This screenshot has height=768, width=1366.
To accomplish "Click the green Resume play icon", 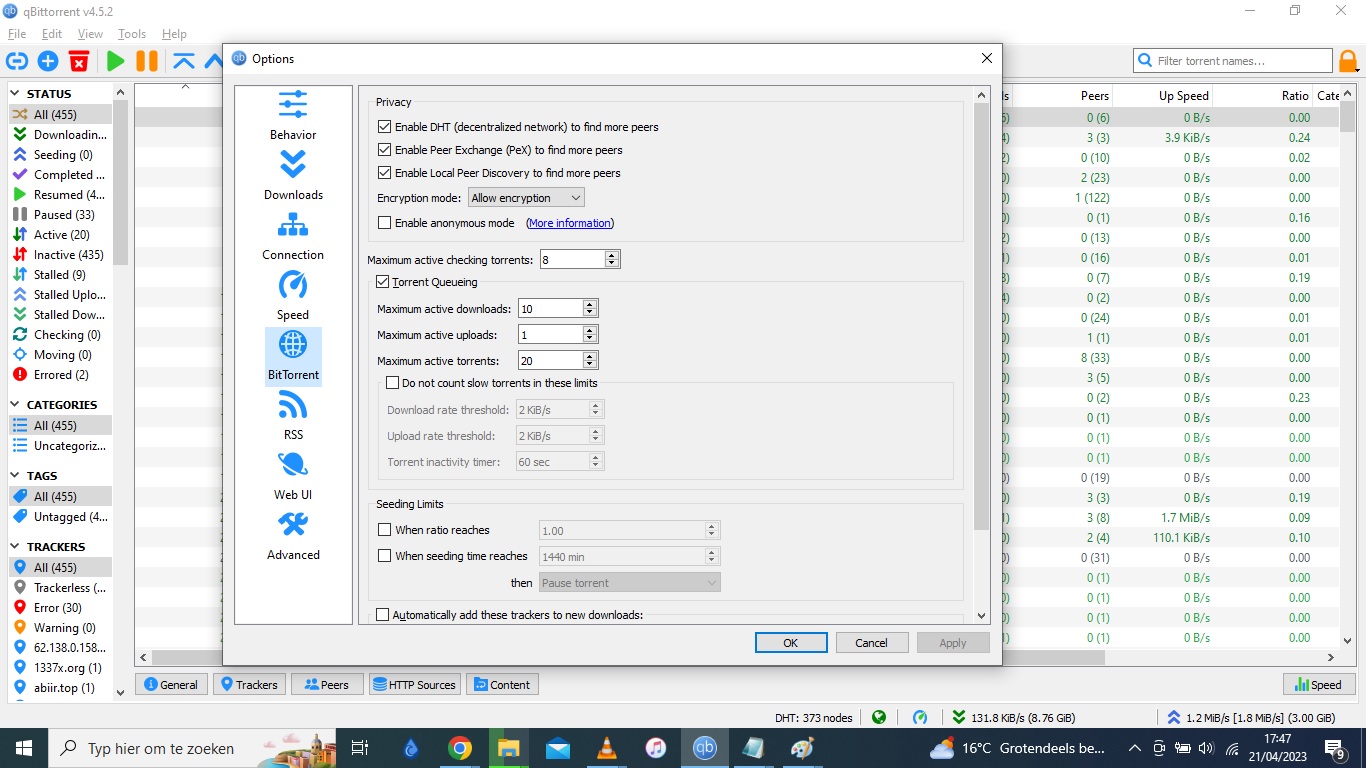I will (116, 61).
